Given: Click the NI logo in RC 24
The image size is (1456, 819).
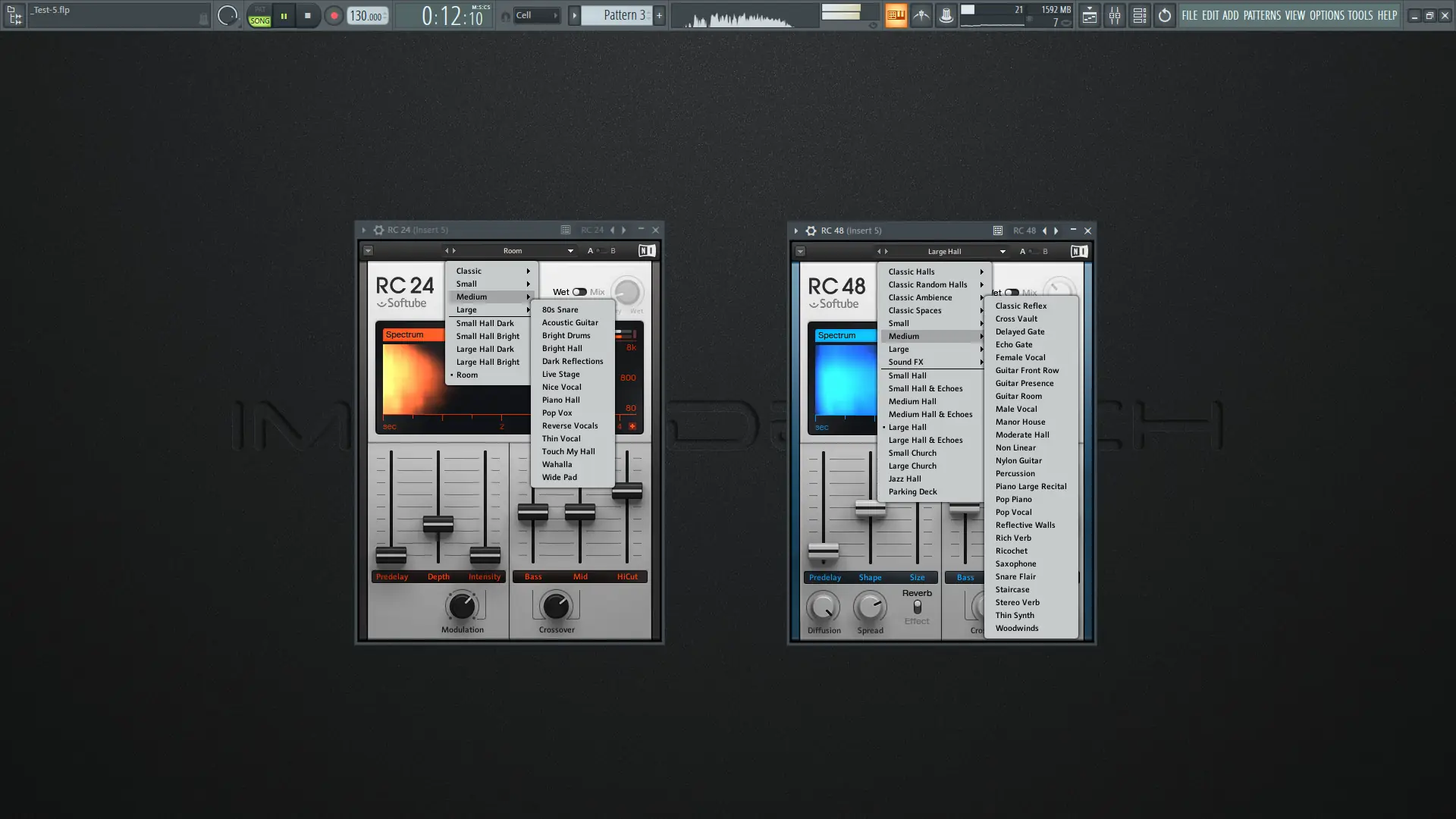Looking at the screenshot, I should pos(646,251).
